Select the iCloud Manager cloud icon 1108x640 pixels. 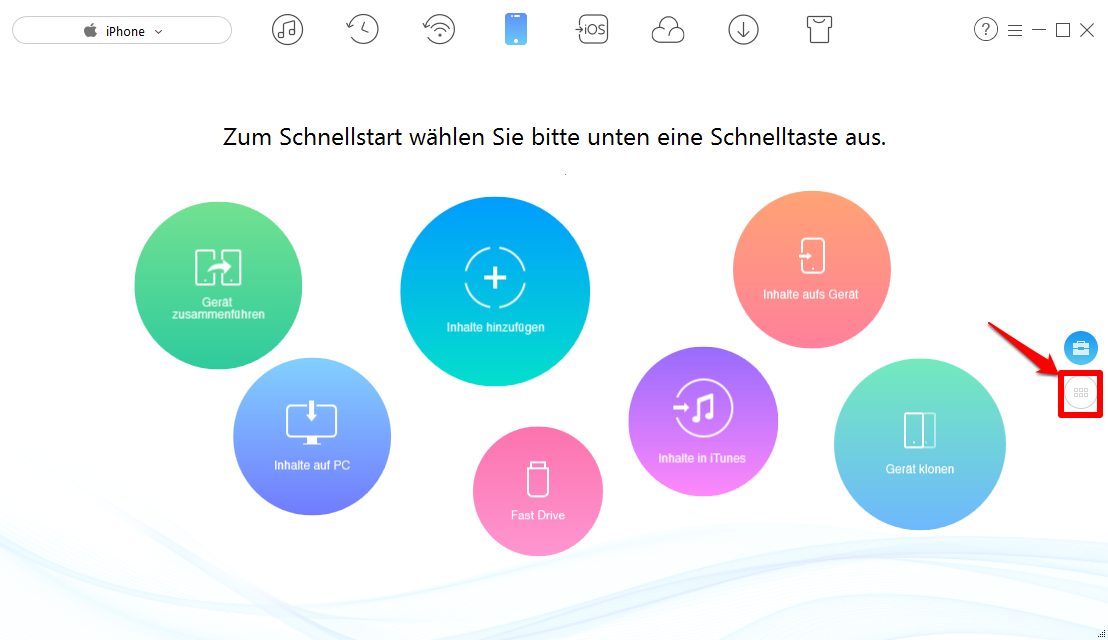point(668,29)
